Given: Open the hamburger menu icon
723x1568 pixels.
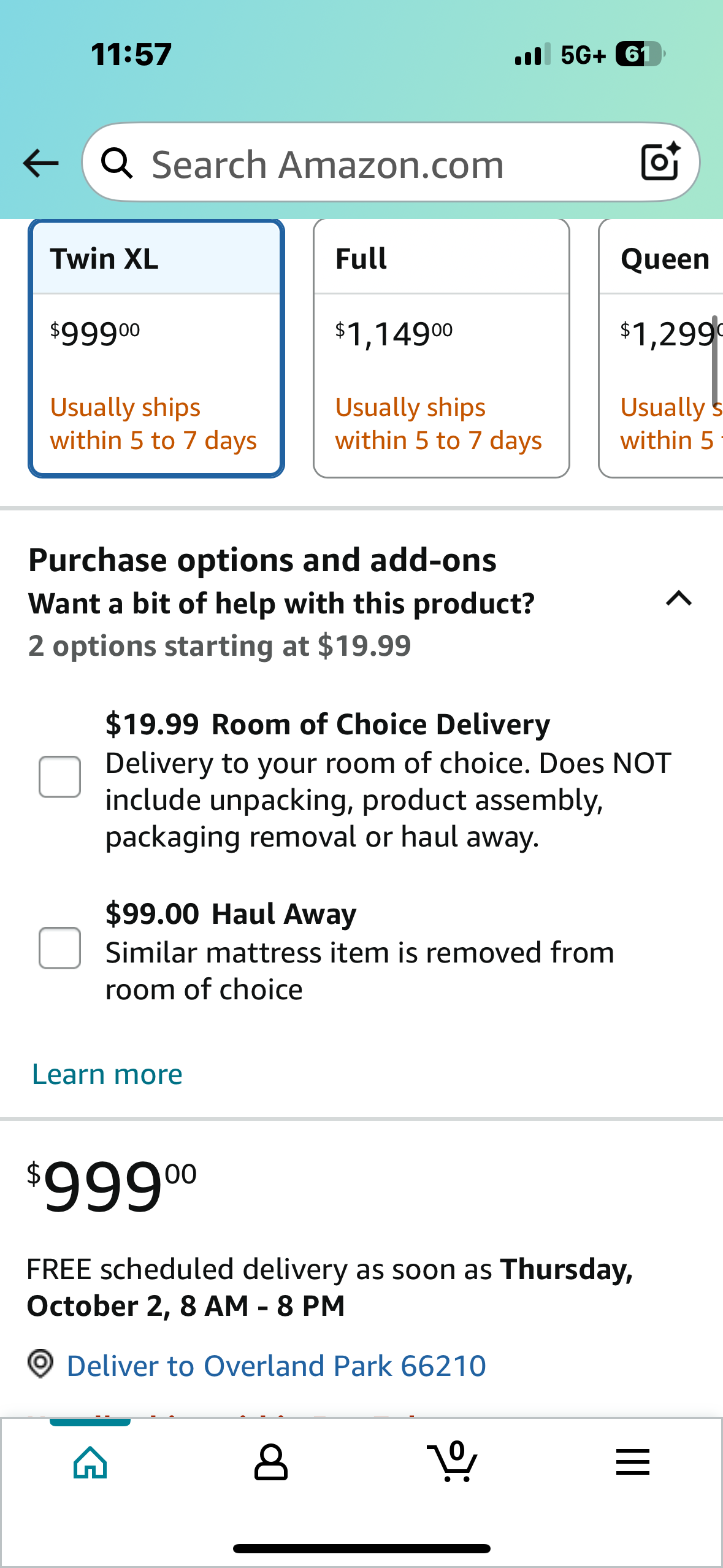Looking at the screenshot, I should pyautogui.click(x=632, y=1462).
